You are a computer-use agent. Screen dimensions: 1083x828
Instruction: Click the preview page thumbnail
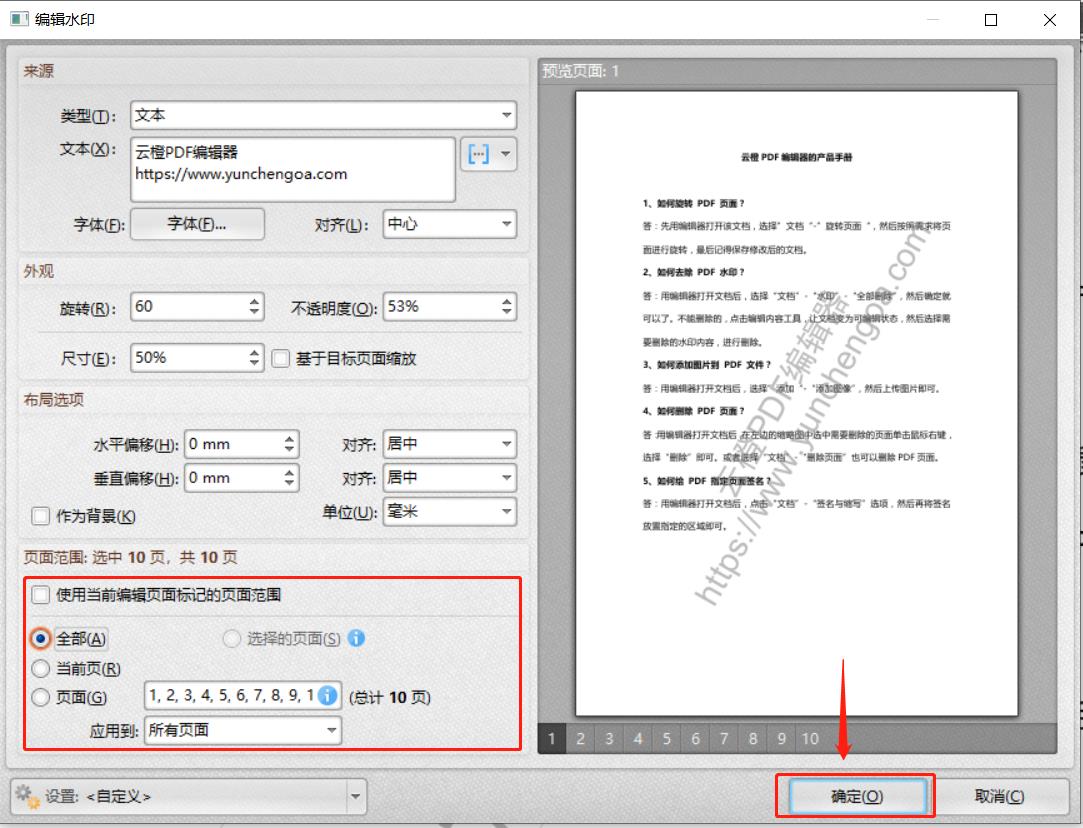click(x=796, y=403)
